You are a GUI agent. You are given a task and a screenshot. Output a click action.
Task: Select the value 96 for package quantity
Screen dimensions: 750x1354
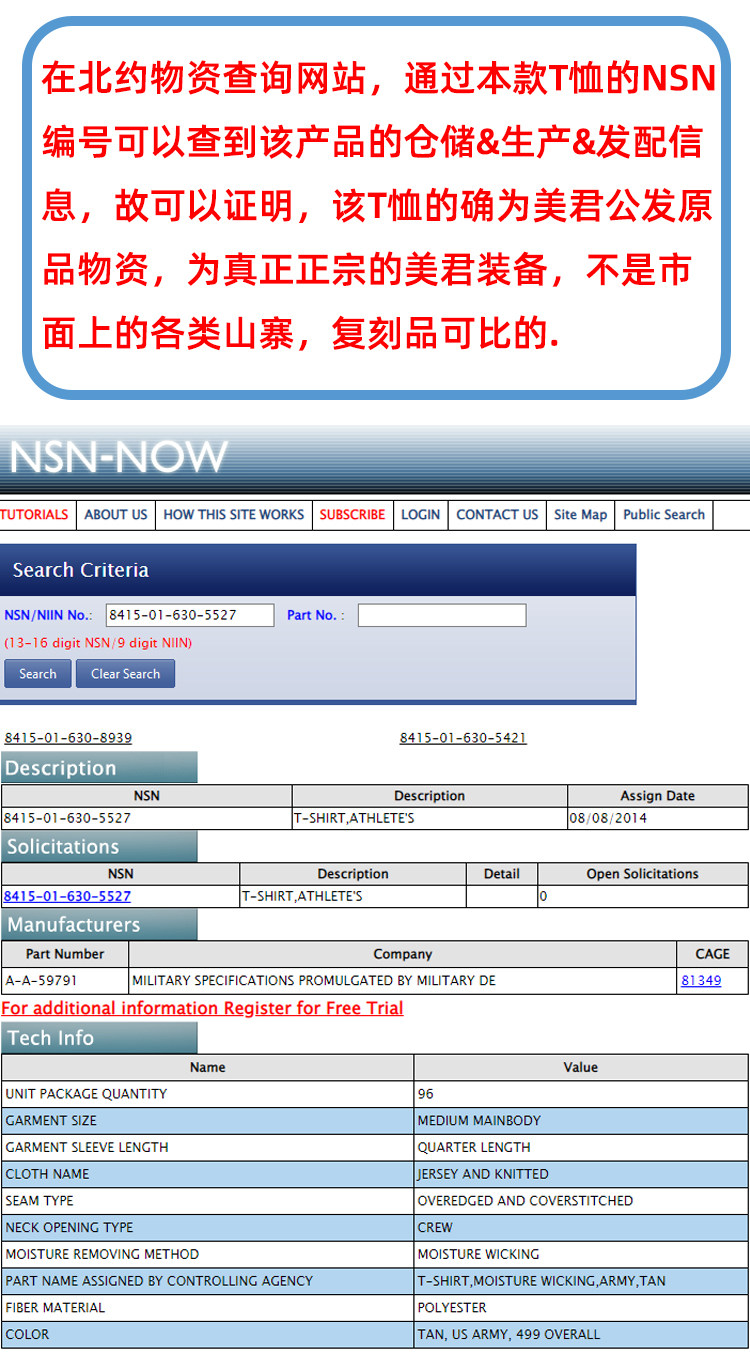click(426, 1094)
